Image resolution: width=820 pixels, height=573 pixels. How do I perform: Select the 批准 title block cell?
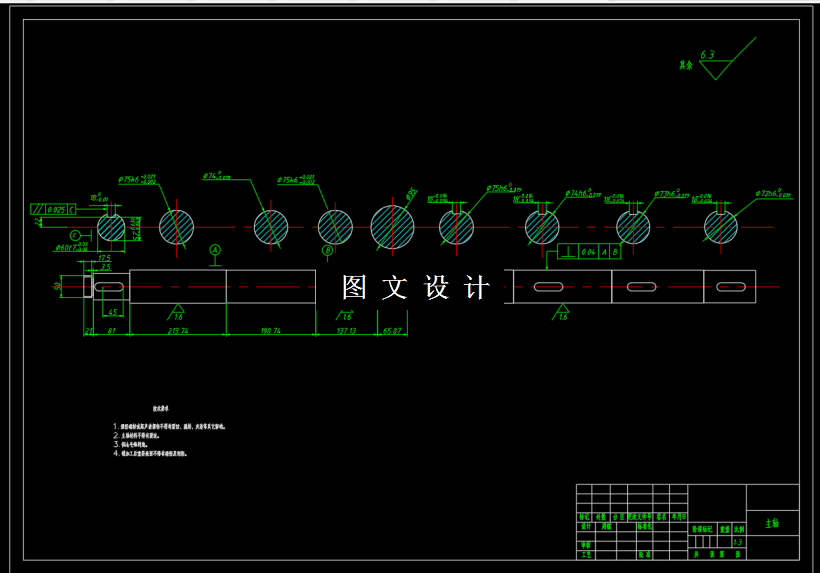click(644, 554)
